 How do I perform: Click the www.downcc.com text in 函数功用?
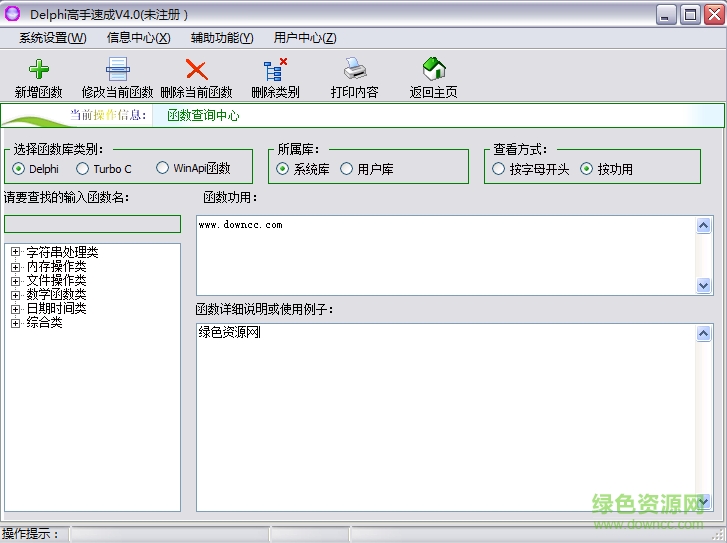coord(241,225)
